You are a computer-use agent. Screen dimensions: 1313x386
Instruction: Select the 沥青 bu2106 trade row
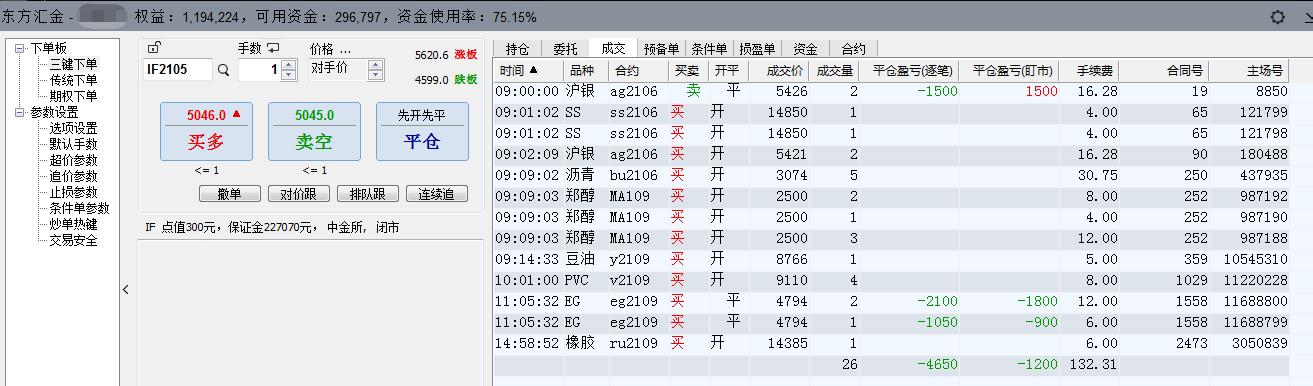tap(892, 175)
